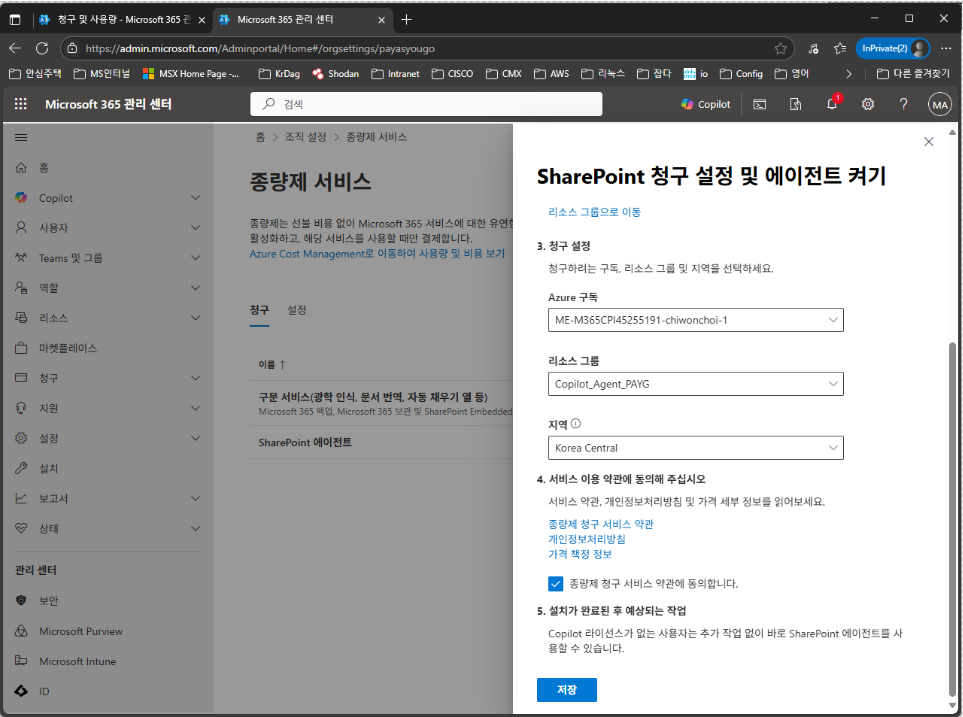This screenshot has height=717, width=963.
Task: Expand the 사용자 sidebar section
Action: click(195, 228)
